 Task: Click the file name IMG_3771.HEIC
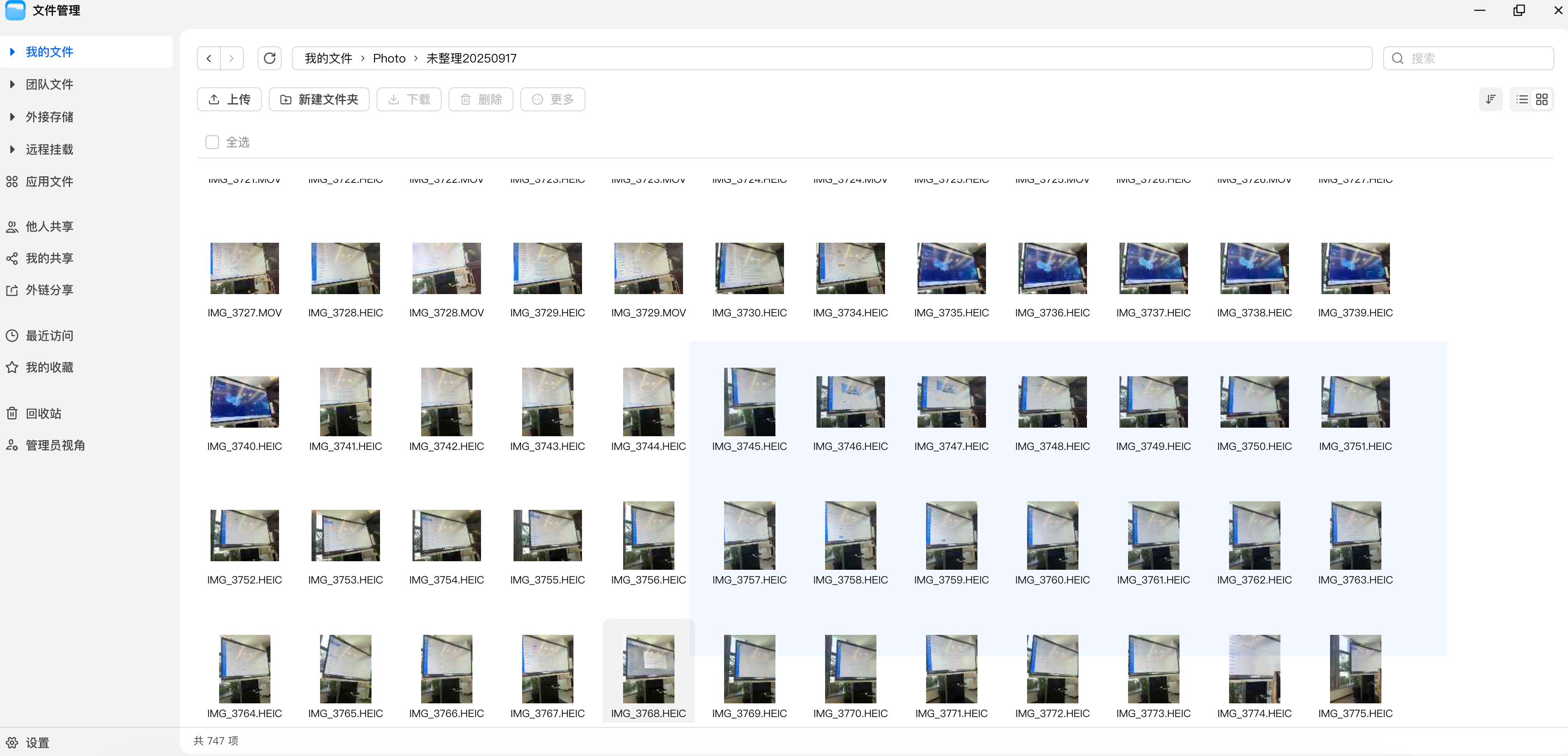click(951, 713)
